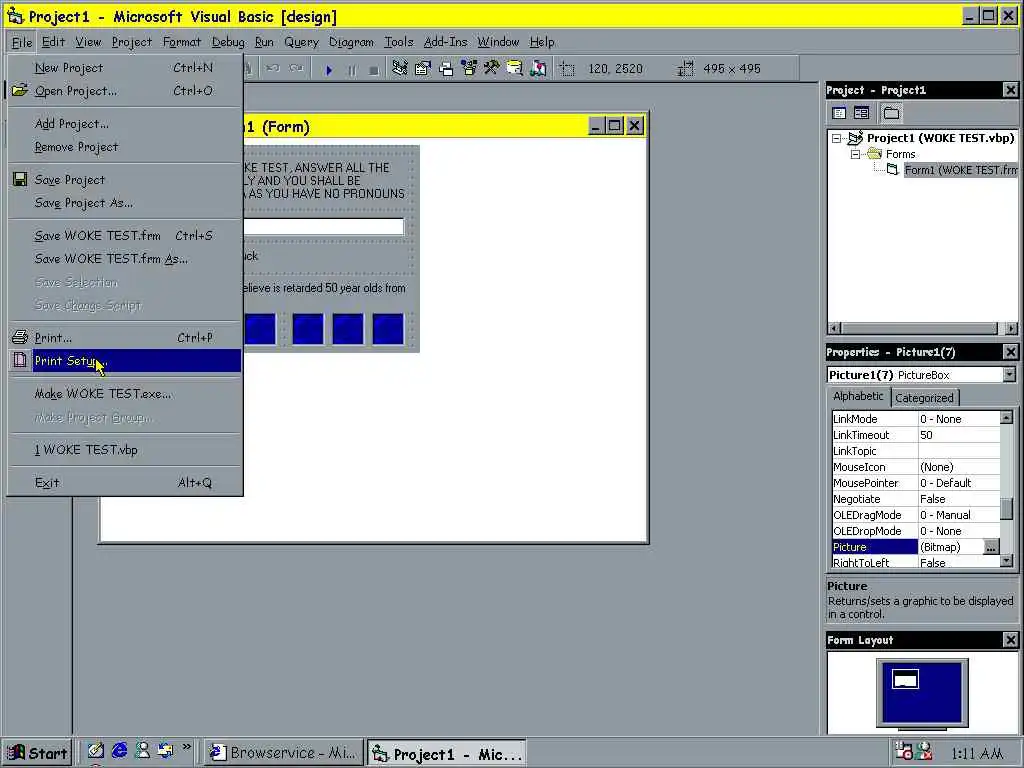Open the Properties Window toolbar icon
This screenshot has width=1024, height=768.
click(423, 69)
